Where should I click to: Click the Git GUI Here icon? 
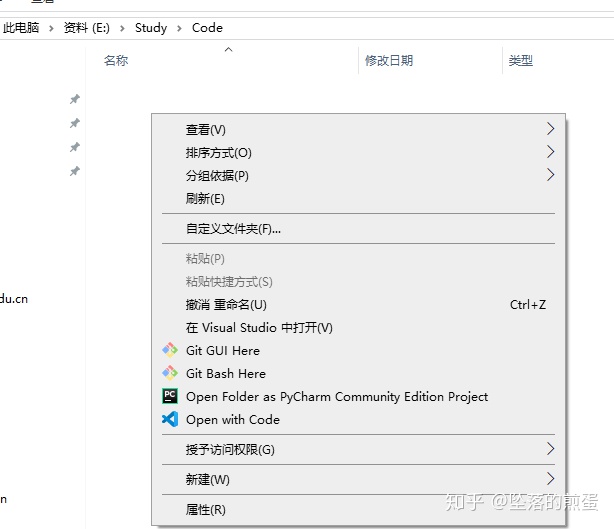point(170,350)
